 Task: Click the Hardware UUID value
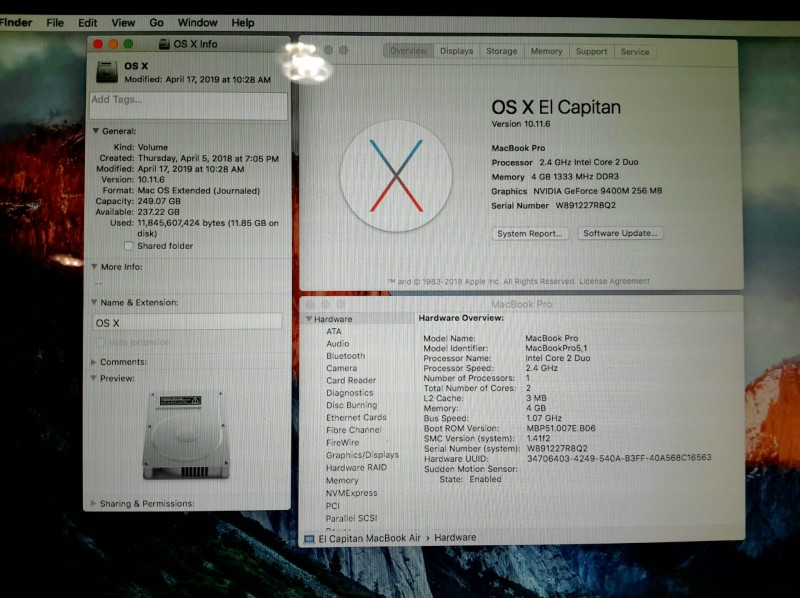pyautogui.click(x=619, y=458)
